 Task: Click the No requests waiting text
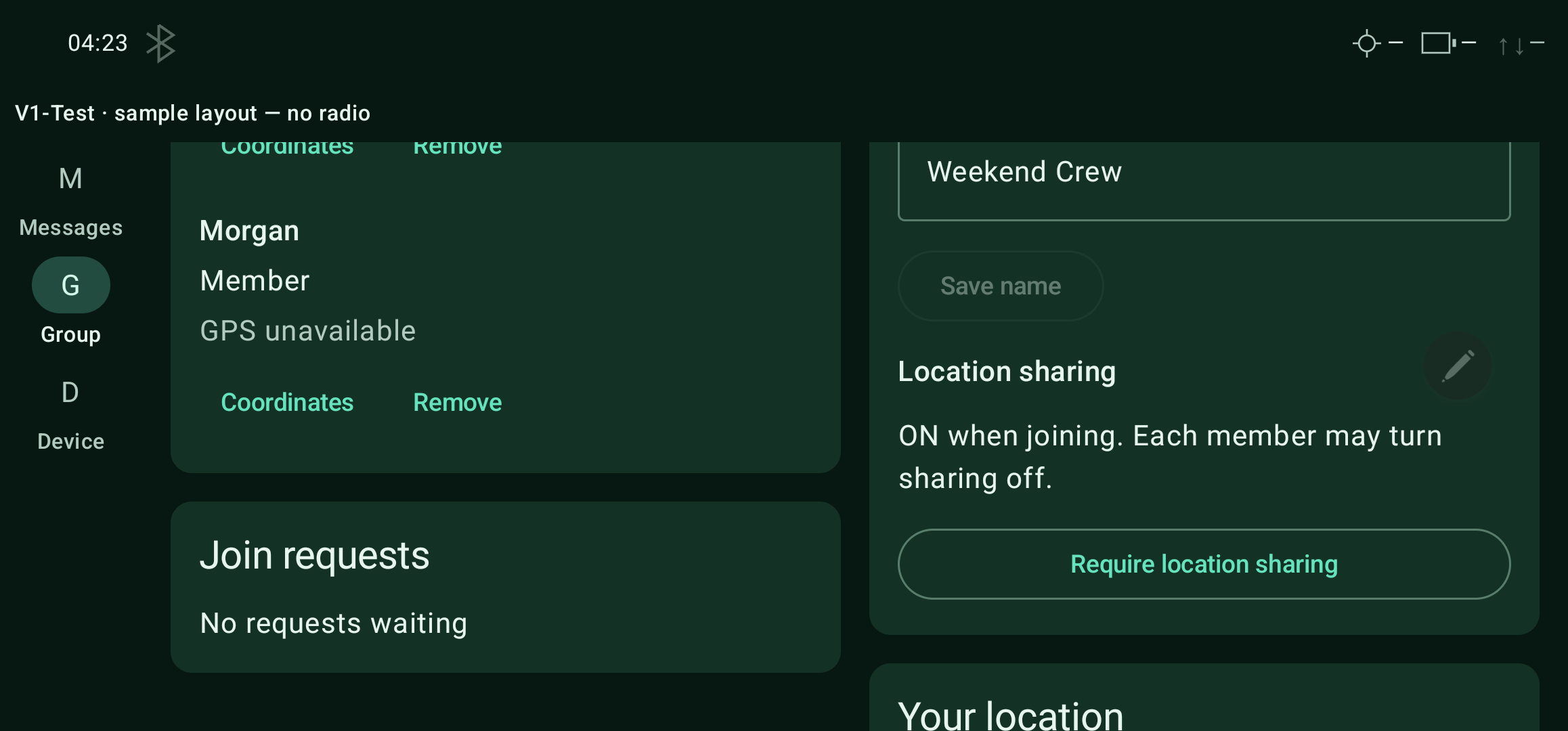[334, 623]
